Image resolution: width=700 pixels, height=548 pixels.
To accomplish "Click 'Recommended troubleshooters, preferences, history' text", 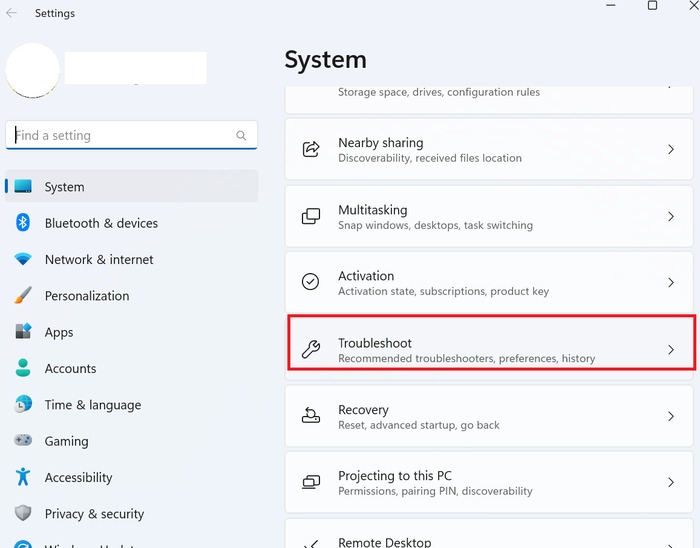I will click(467, 358).
